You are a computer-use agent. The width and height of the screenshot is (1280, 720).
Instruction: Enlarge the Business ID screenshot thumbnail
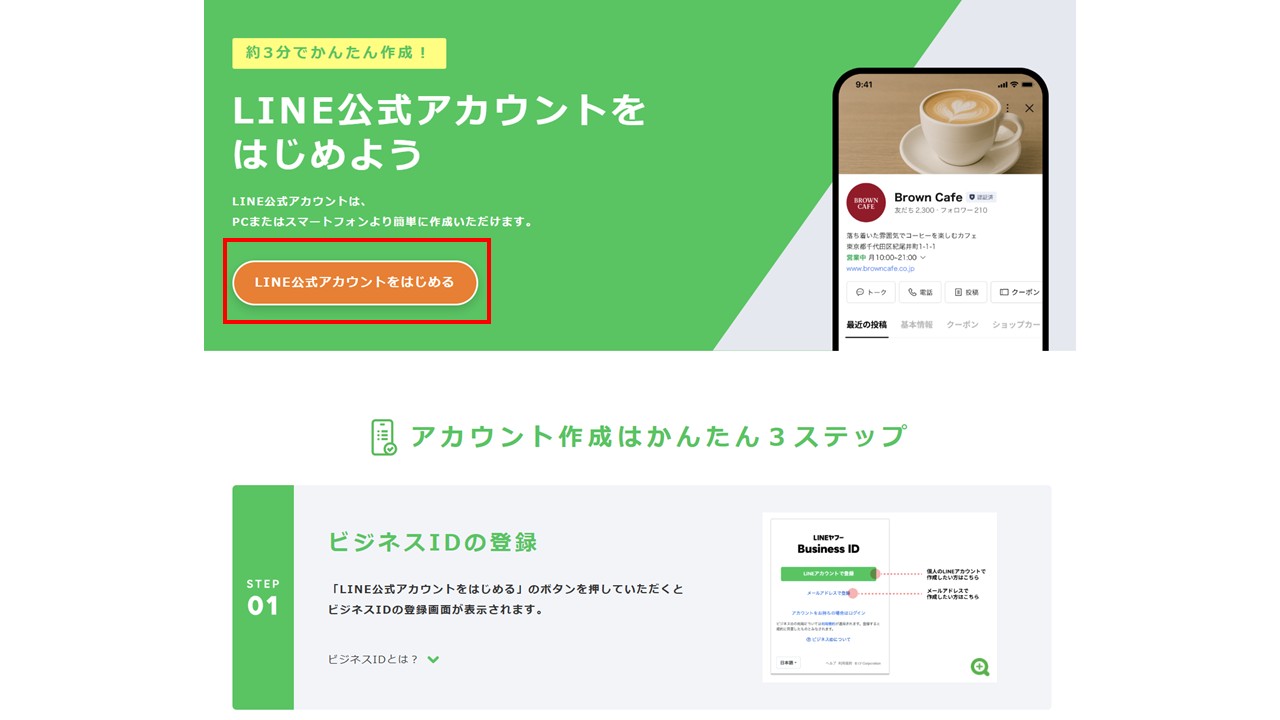880,597
